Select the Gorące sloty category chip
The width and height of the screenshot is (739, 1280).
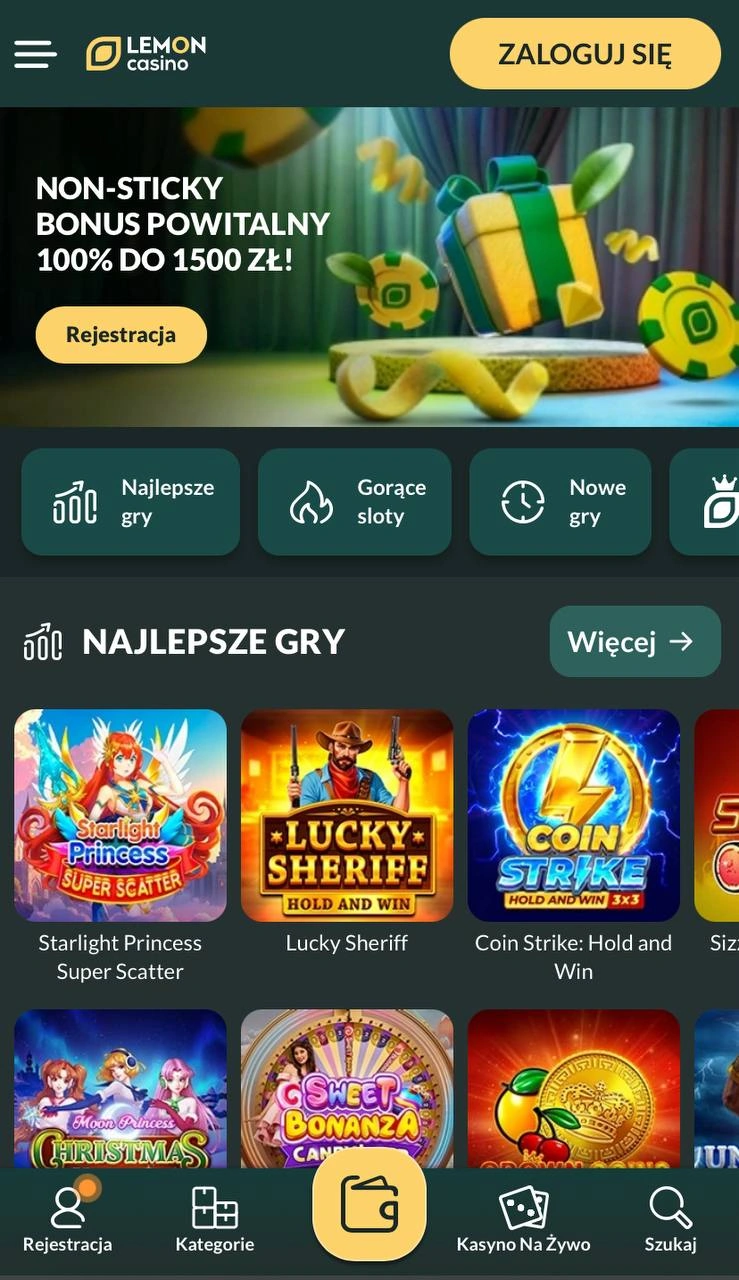pos(355,502)
